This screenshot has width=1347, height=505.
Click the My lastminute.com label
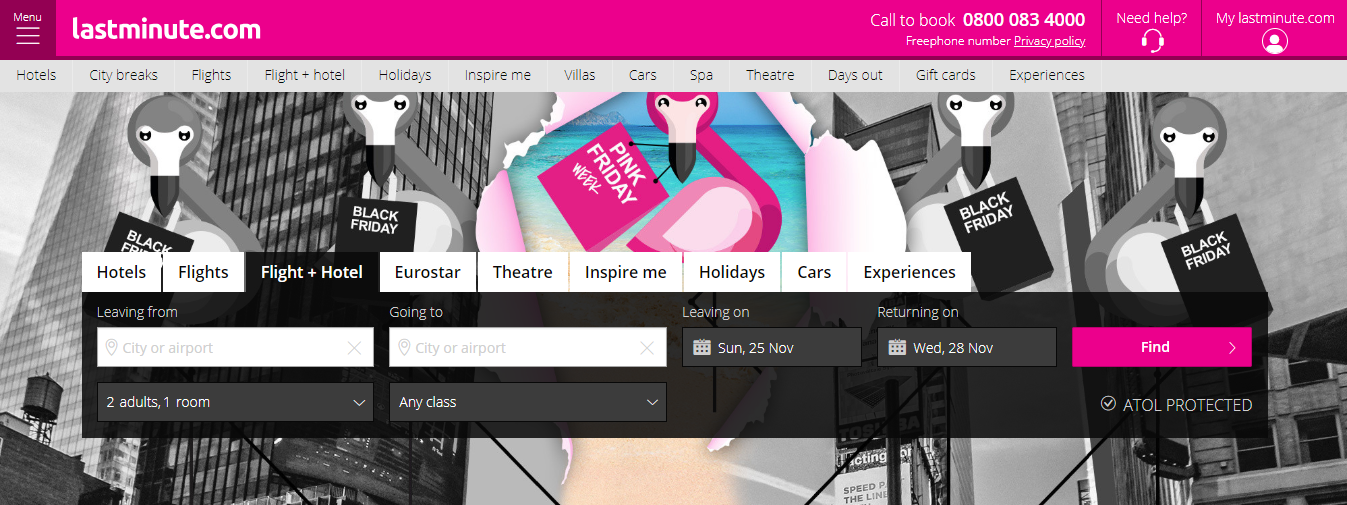[1275, 18]
